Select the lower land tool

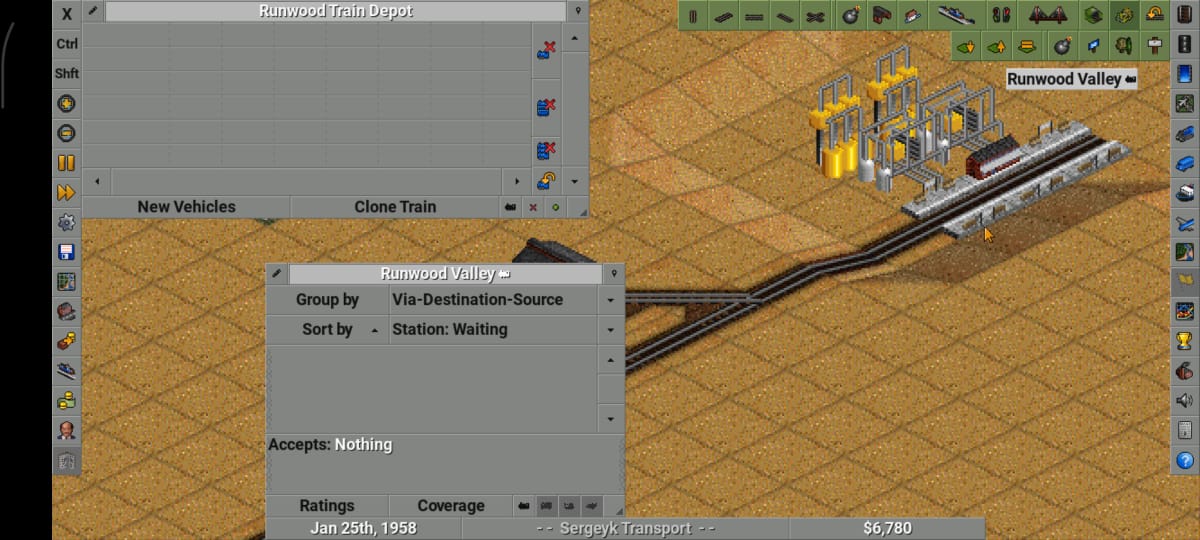coord(966,46)
